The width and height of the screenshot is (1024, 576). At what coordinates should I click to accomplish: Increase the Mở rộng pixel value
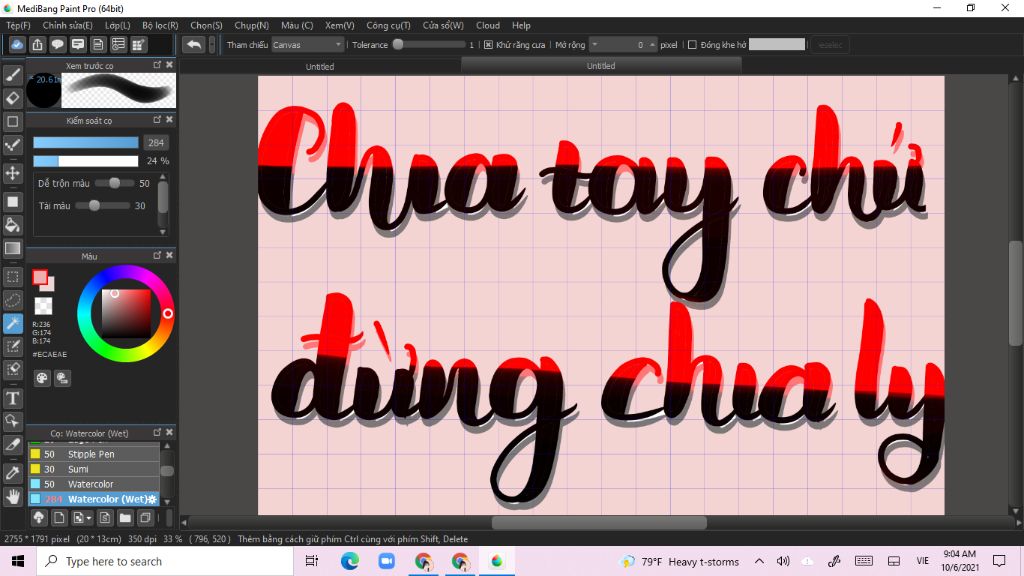(652, 44)
